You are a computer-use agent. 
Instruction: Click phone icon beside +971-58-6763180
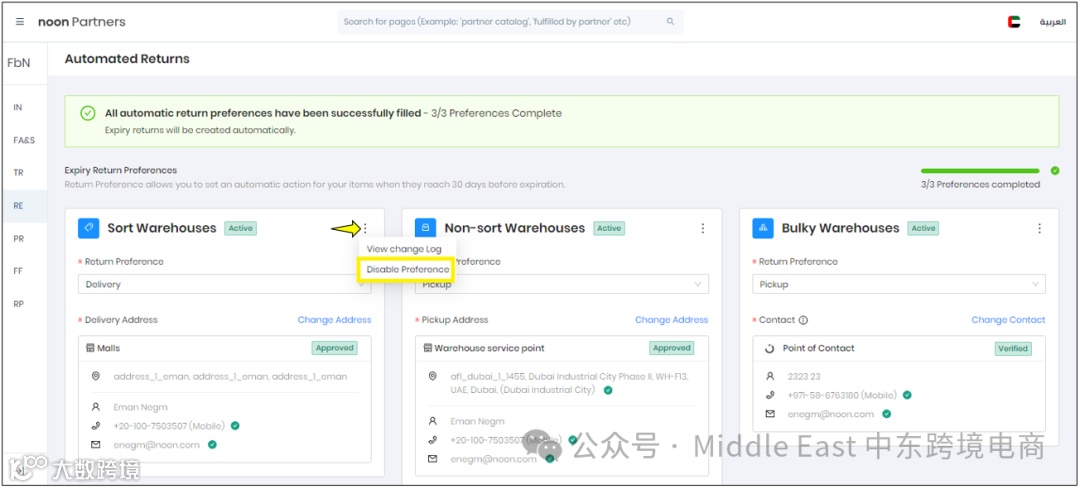770,395
